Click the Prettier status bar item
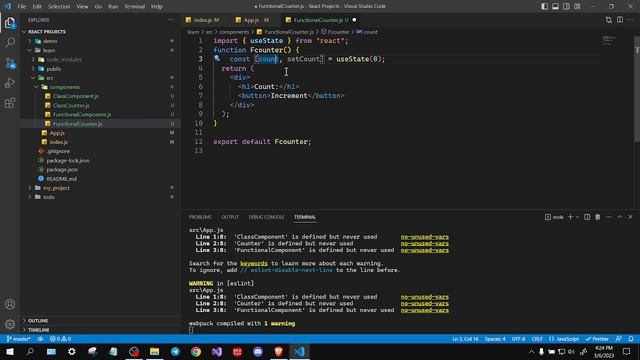Screen dimensions: 640x360 click(597, 339)
